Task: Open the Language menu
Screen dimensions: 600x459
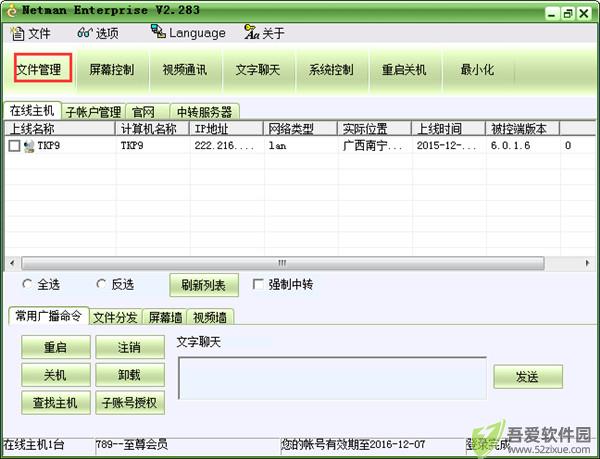Action: pyautogui.click(x=188, y=33)
